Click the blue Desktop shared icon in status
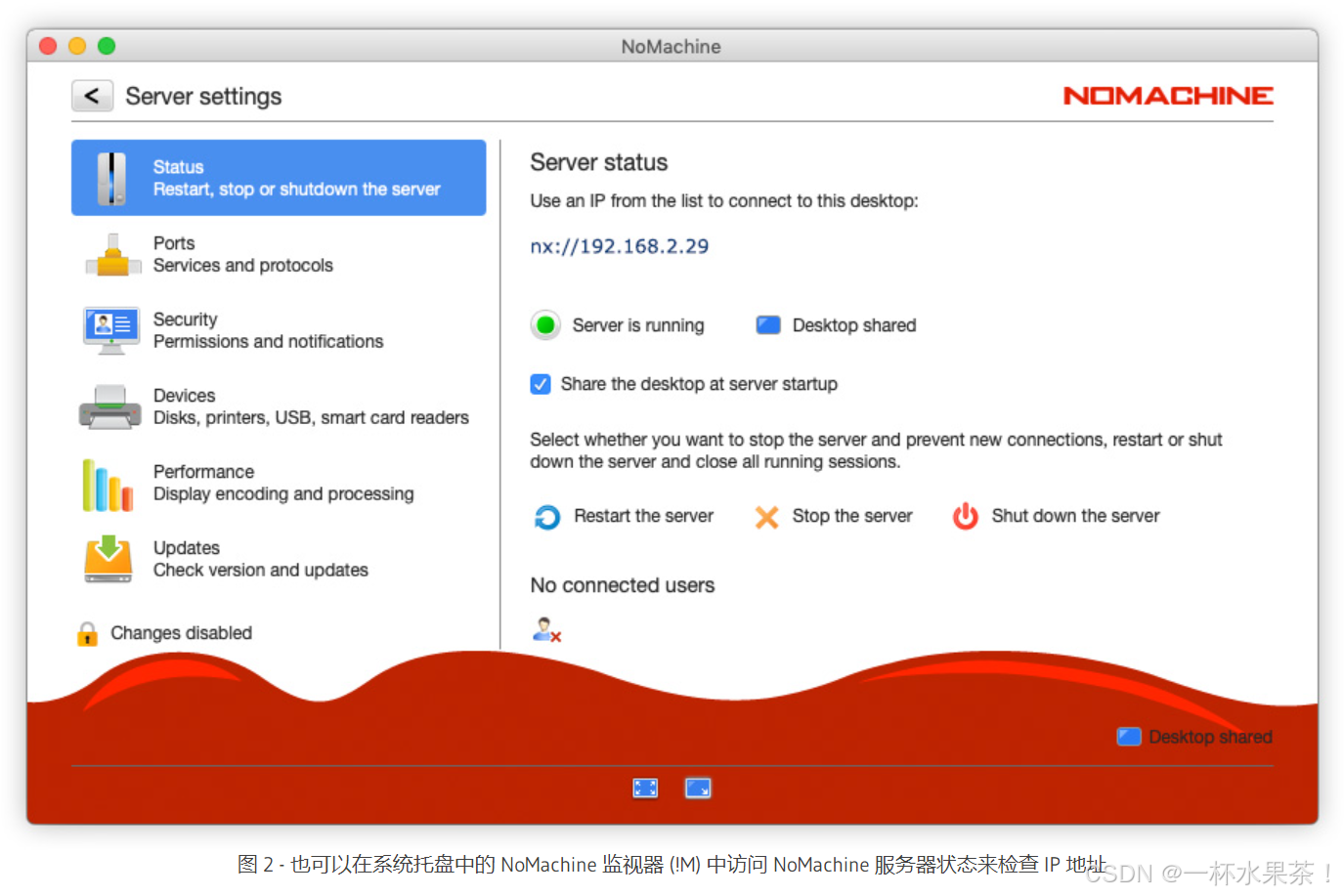 pyautogui.click(x=768, y=324)
